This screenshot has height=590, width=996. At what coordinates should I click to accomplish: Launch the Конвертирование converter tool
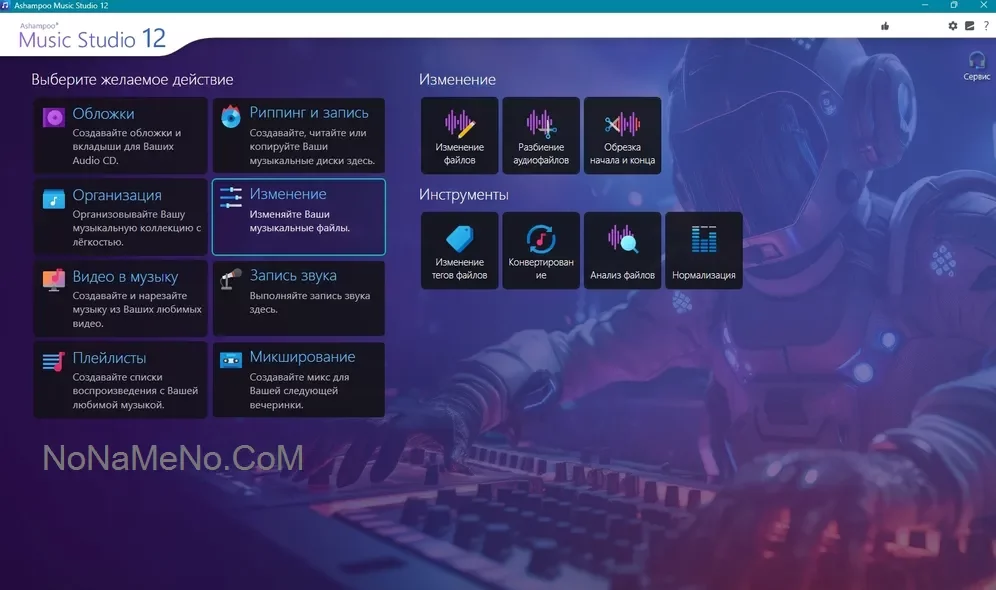coord(541,250)
